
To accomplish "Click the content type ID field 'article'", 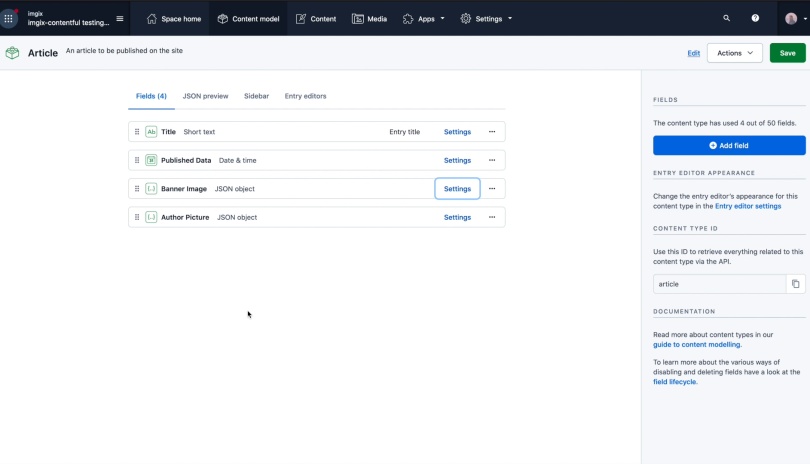I will [720, 284].
